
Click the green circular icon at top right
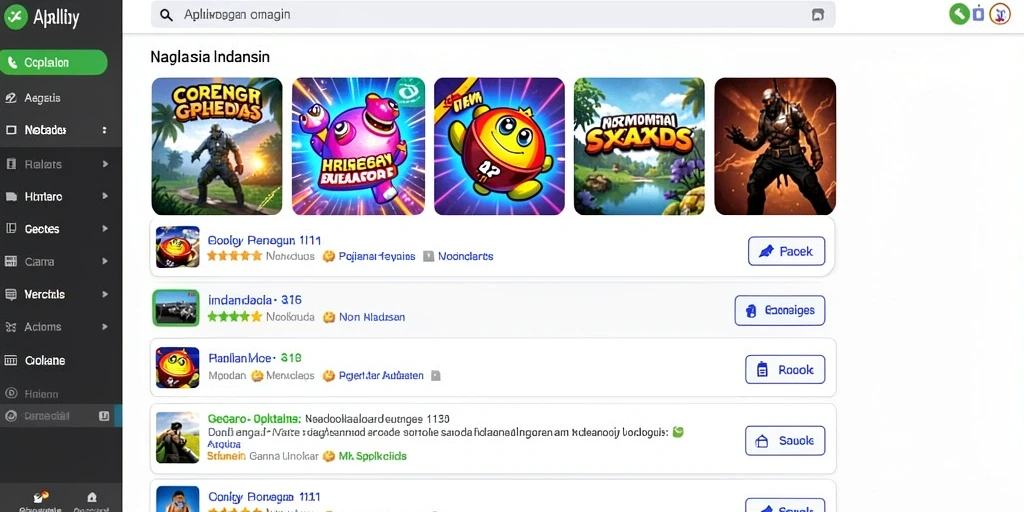pos(959,14)
